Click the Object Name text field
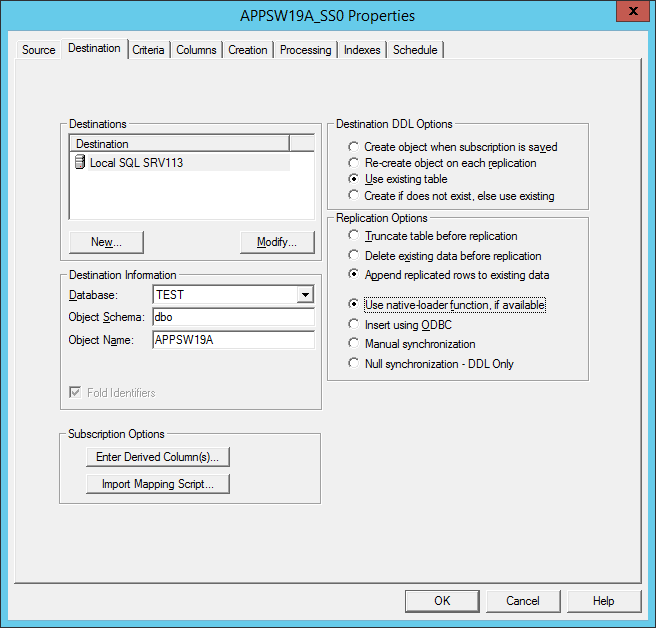Image resolution: width=656 pixels, height=628 pixels. [232, 340]
